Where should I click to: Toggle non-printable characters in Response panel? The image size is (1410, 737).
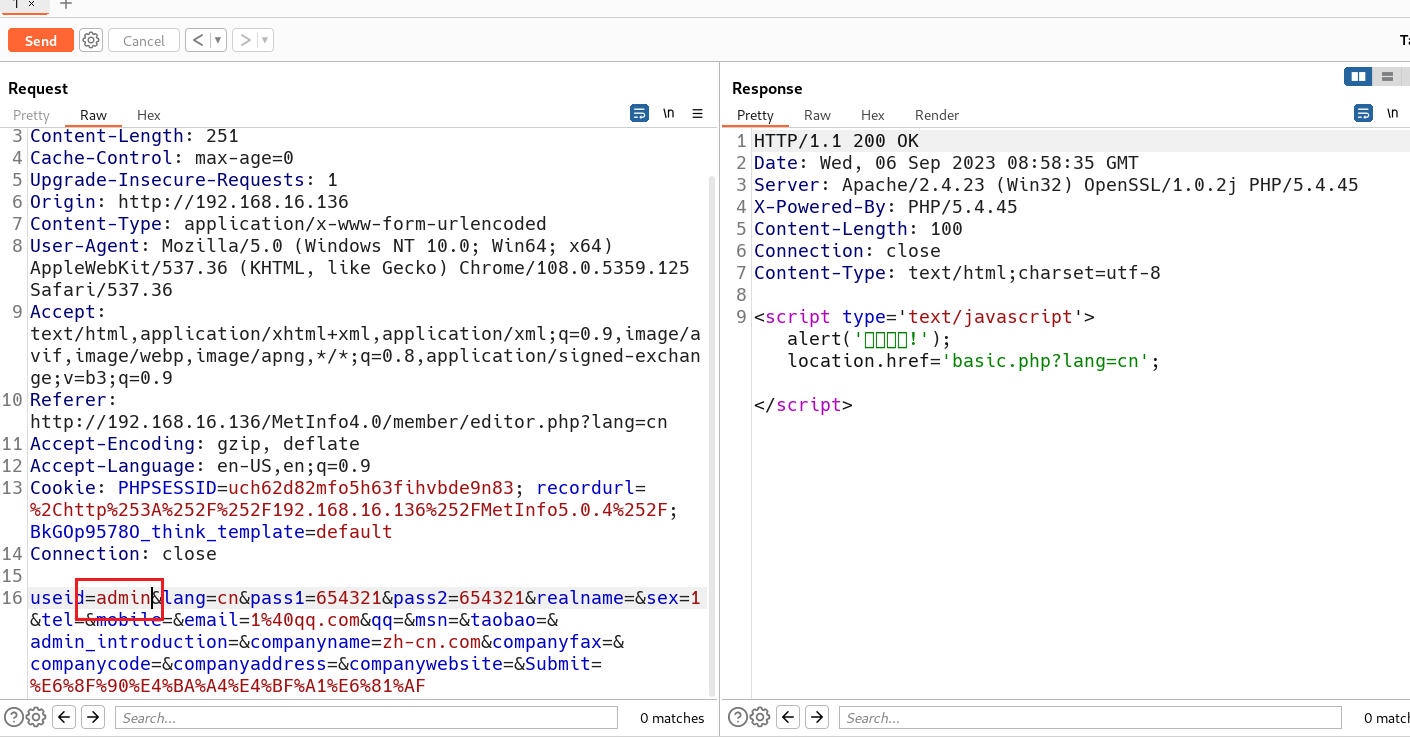click(x=1393, y=113)
